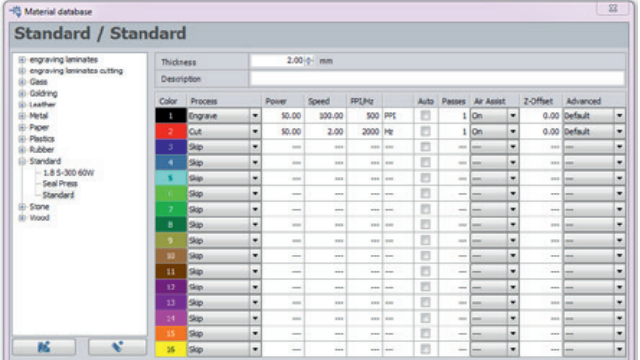
Task: Open Process dropdown for color 16
Action: (x=255, y=349)
